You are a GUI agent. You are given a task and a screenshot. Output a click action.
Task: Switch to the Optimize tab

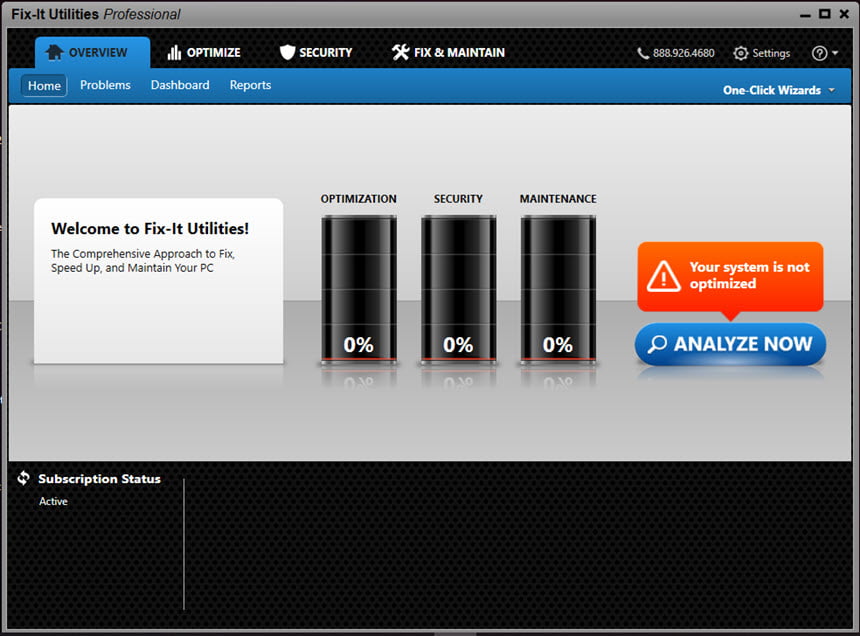coord(204,53)
